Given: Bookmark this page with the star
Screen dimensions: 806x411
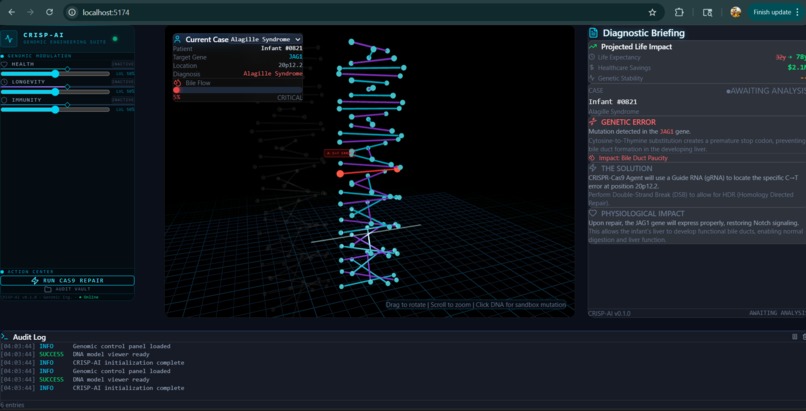Looking at the screenshot, I should (x=652, y=12).
